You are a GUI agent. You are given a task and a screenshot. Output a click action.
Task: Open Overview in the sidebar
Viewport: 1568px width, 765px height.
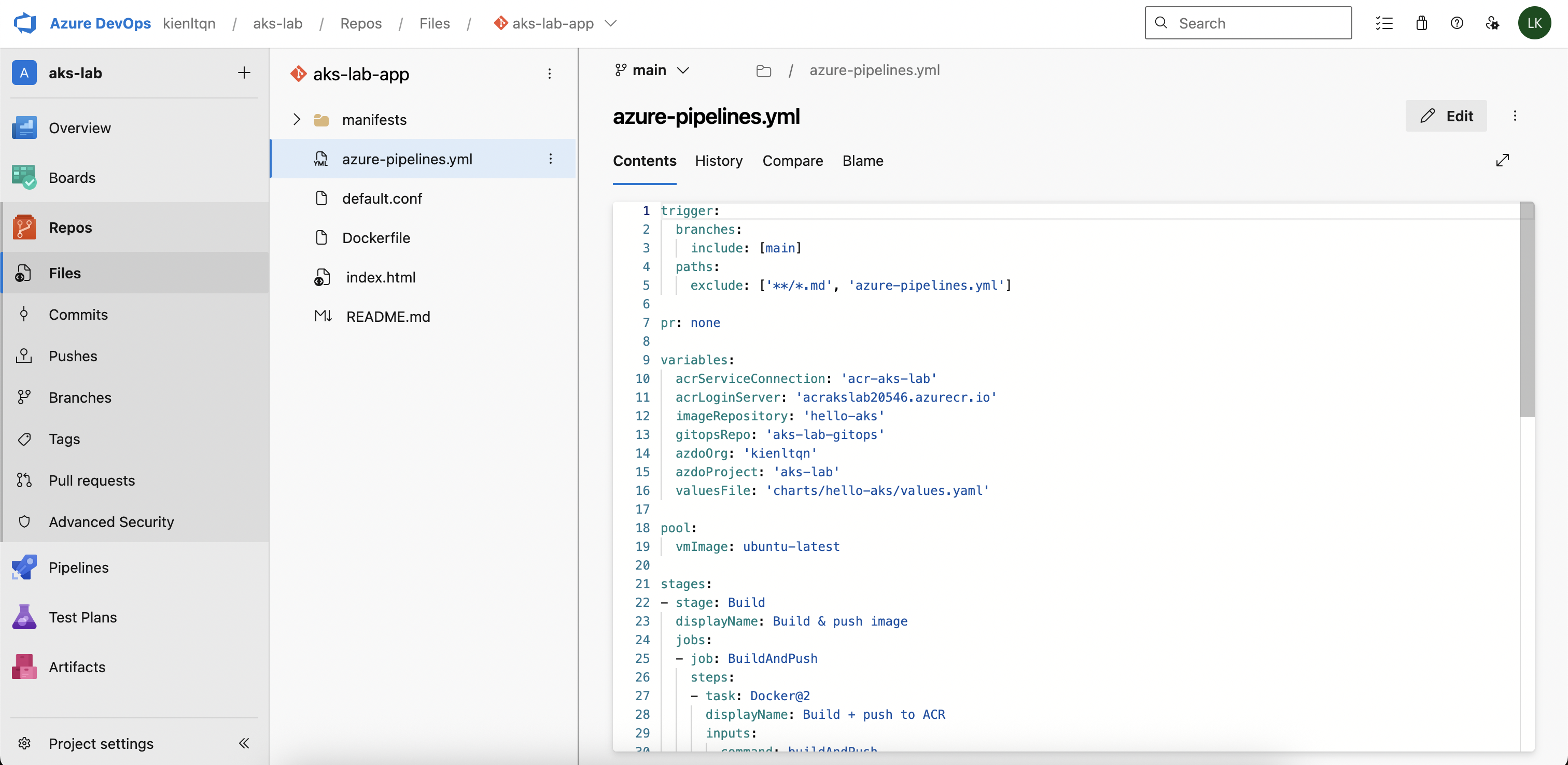click(134, 128)
